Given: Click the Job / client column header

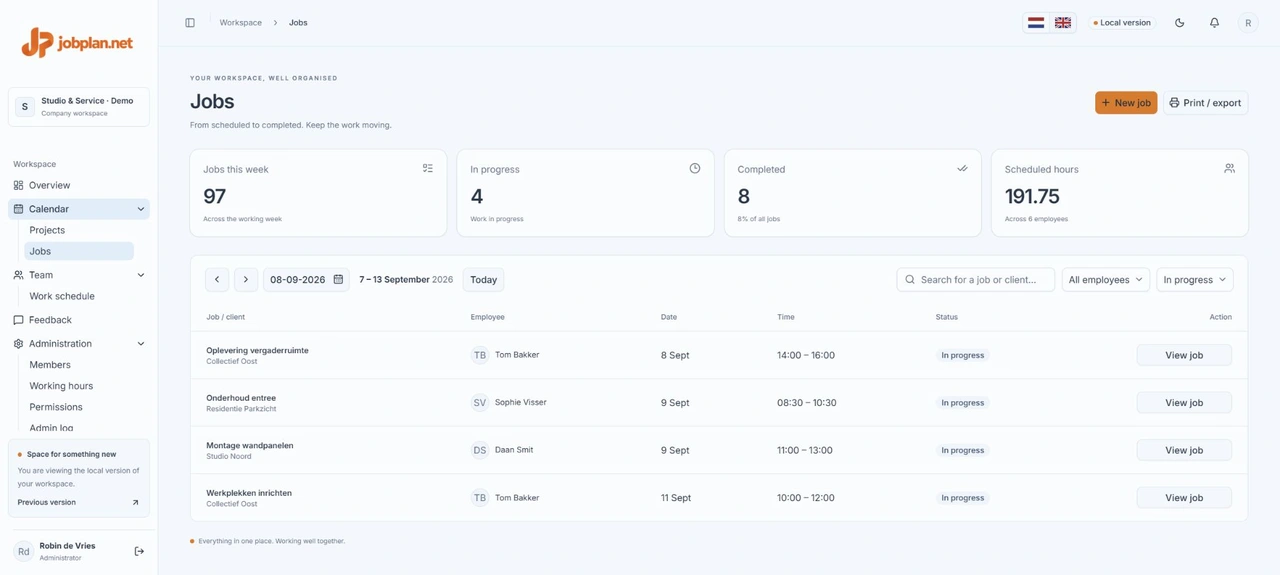Looking at the screenshot, I should [x=225, y=317].
